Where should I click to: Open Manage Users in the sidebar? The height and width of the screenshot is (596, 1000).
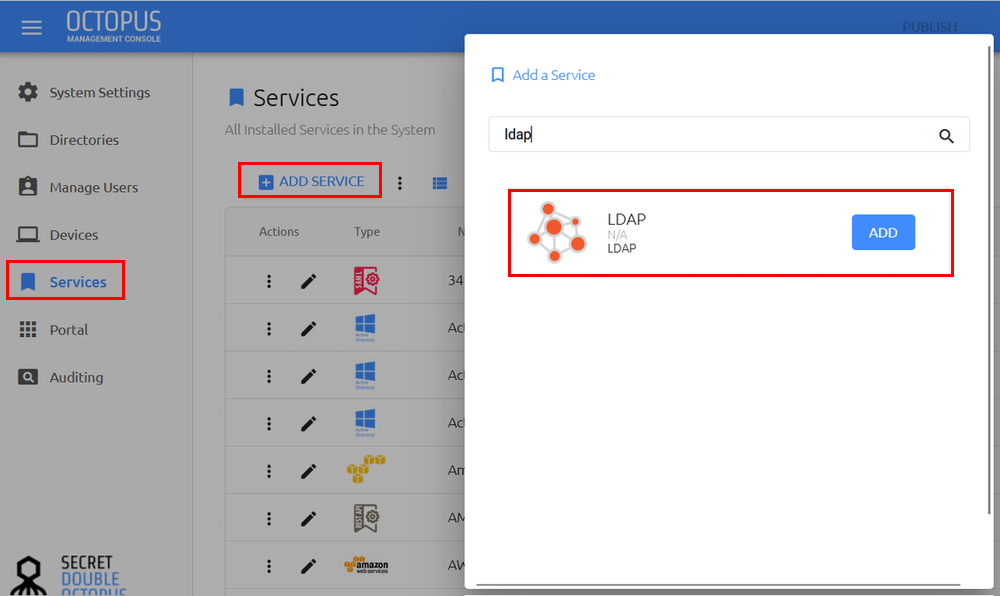78,187
